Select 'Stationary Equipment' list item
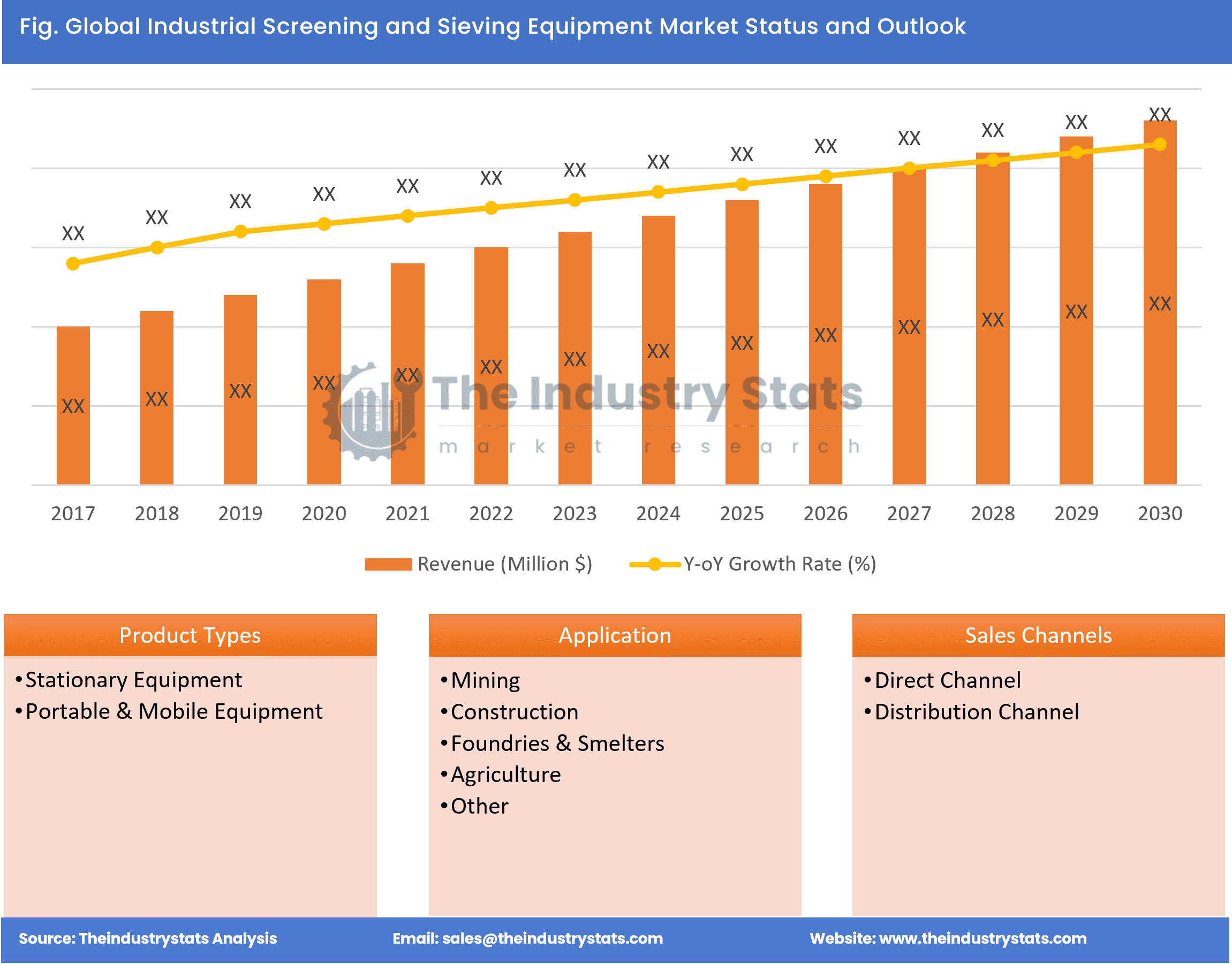 [x=134, y=681]
